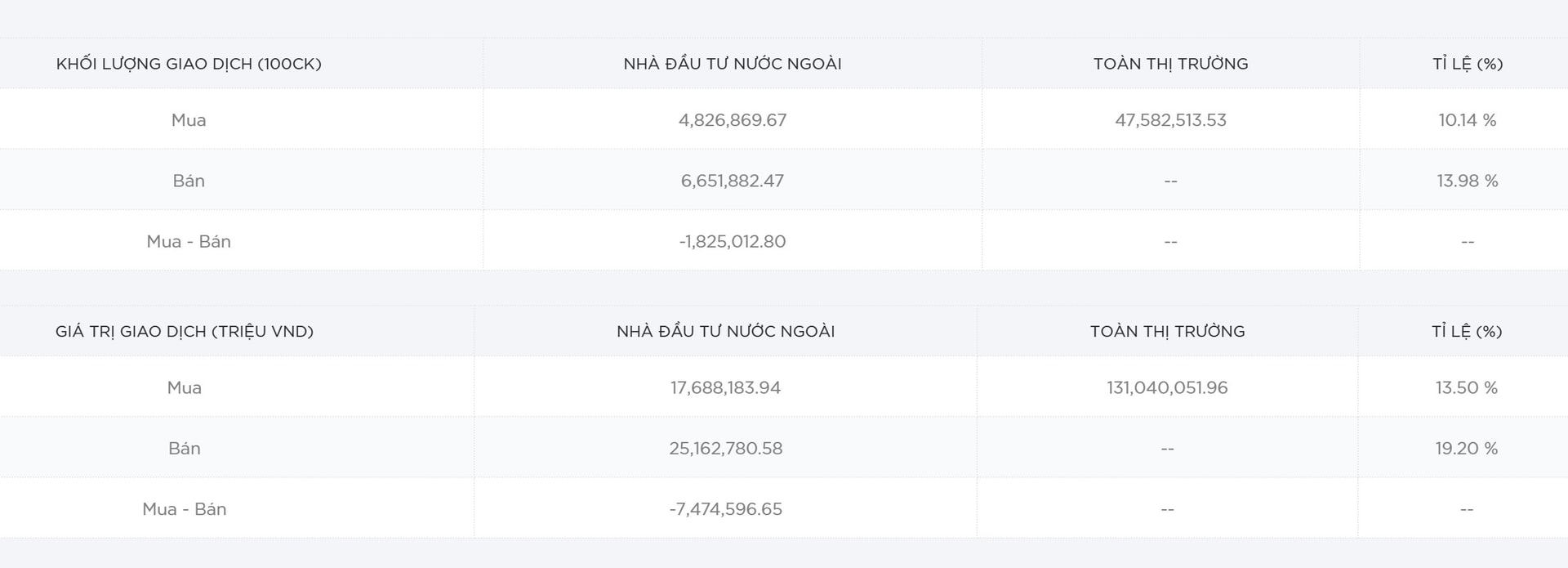Image resolution: width=1568 pixels, height=568 pixels.
Task: Click 'NHÀ ĐẦU TƯ NƯỚC NGOÀI' header in value table
Action: tap(725, 331)
